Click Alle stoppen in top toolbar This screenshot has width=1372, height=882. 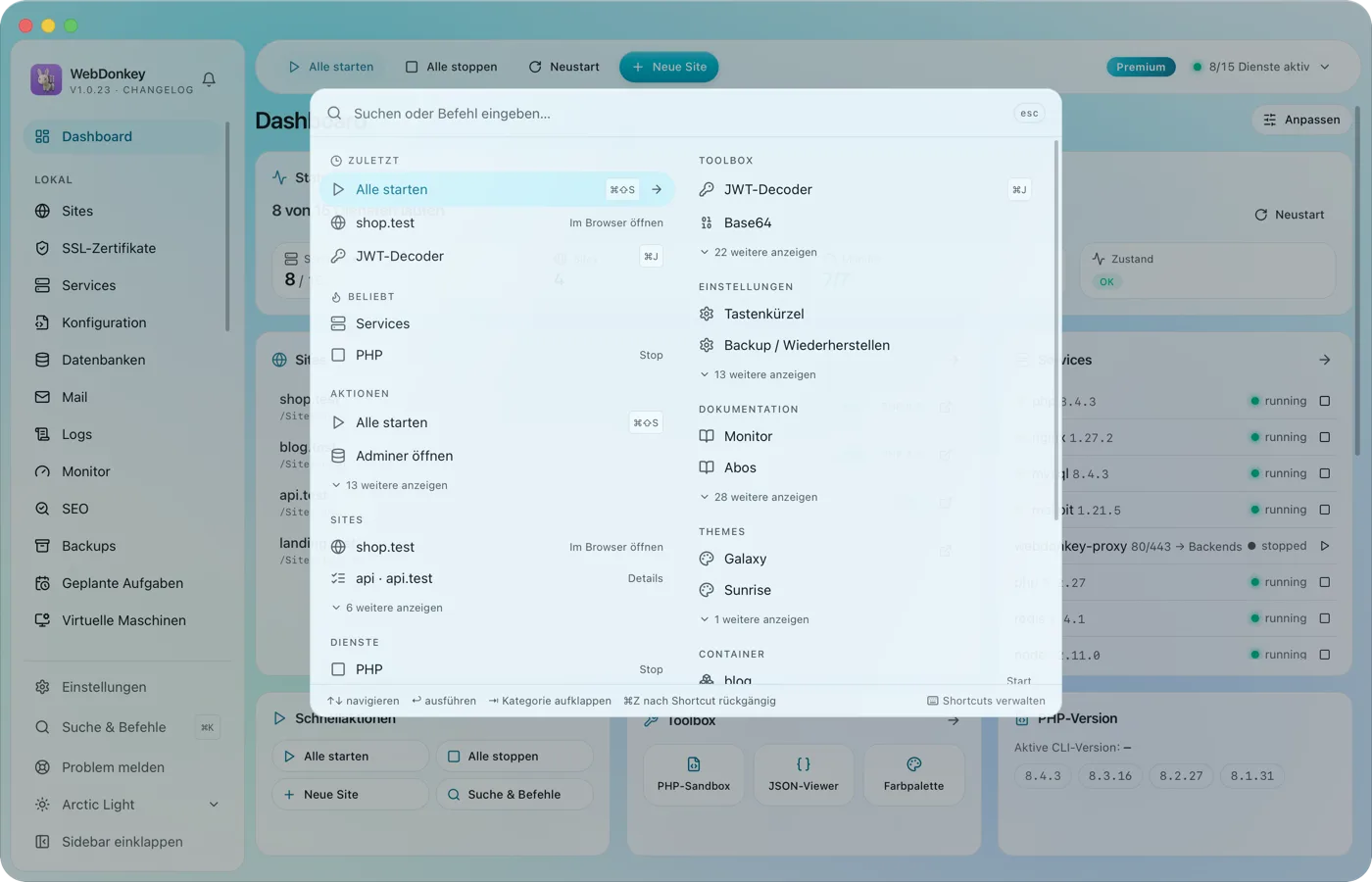point(452,67)
